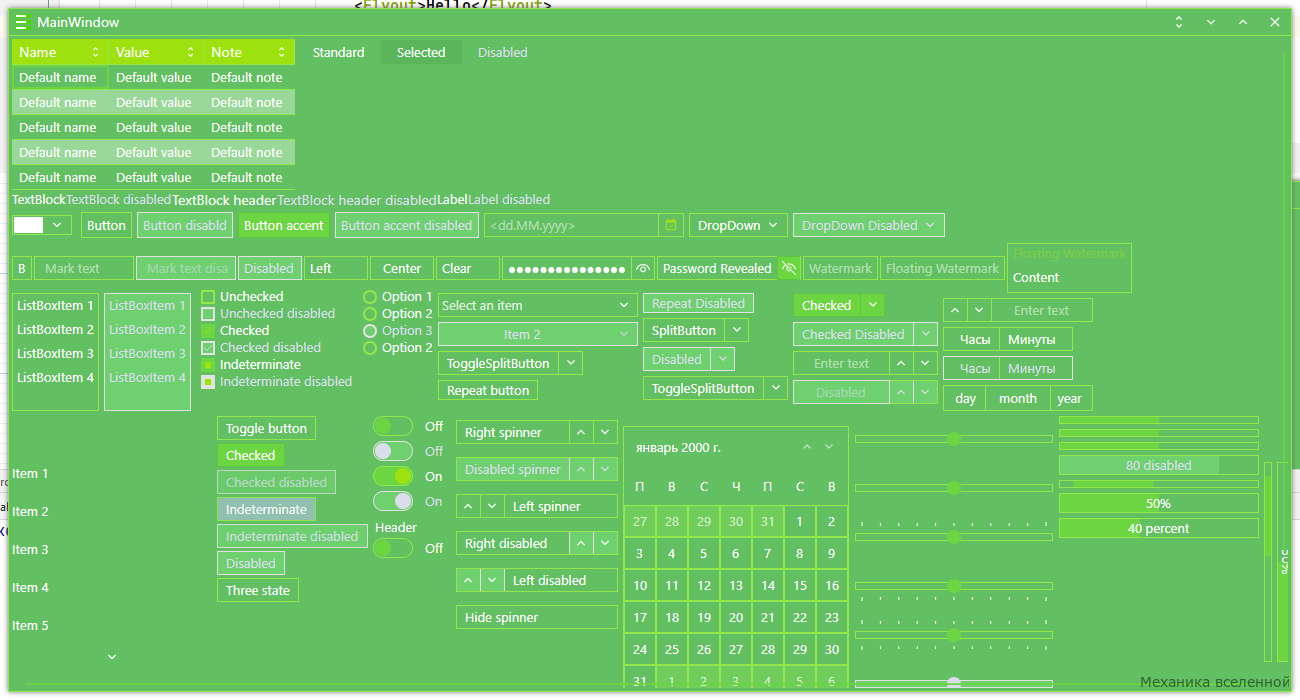The width and height of the screenshot is (1300, 700).
Task: Switch to the Selected tab
Action: [421, 52]
